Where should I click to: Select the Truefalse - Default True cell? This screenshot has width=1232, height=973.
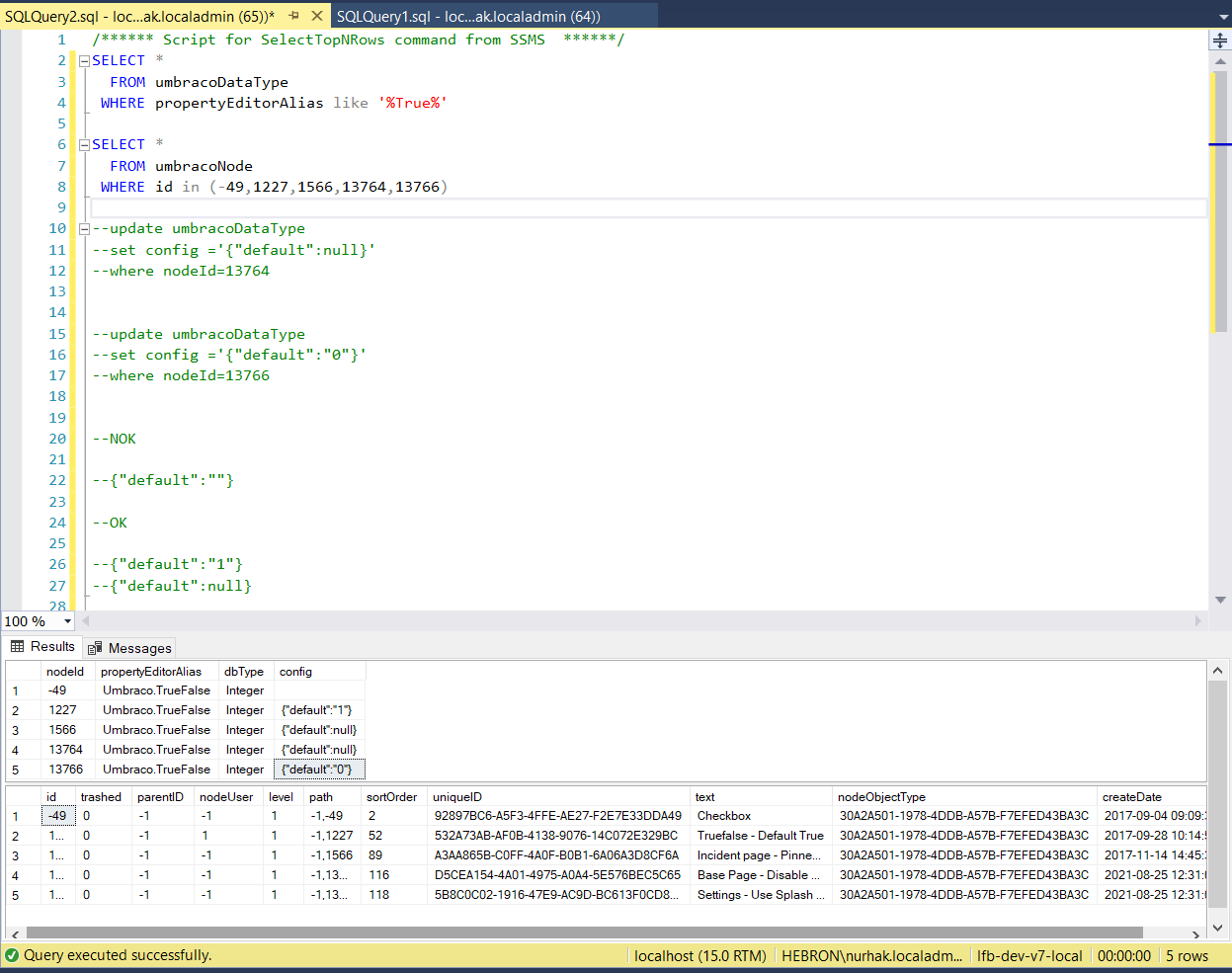click(761, 836)
